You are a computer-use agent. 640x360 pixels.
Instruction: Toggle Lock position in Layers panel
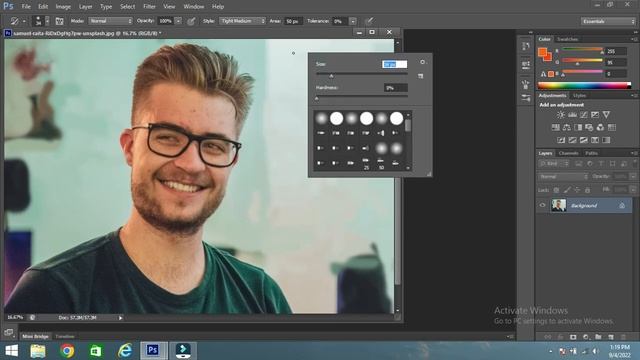(x=577, y=190)
